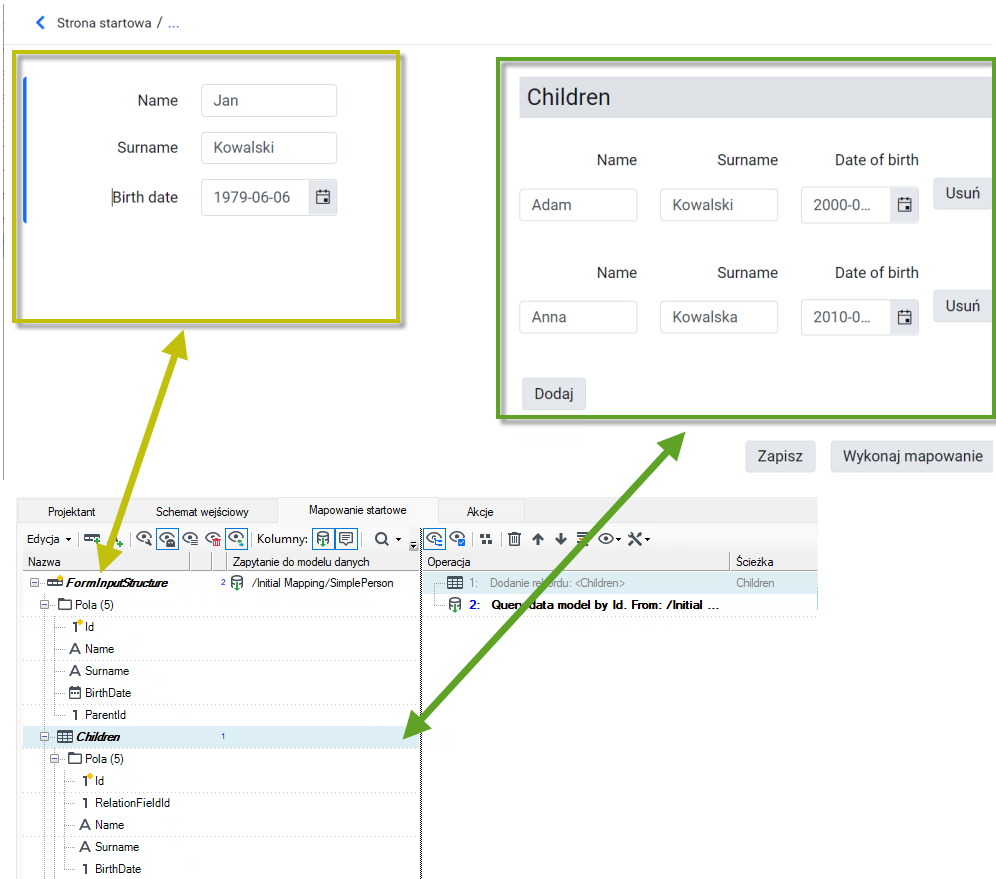Click the Name field containing Jan
The width and height of the screenshot is (996, 879).
point(269,100)
